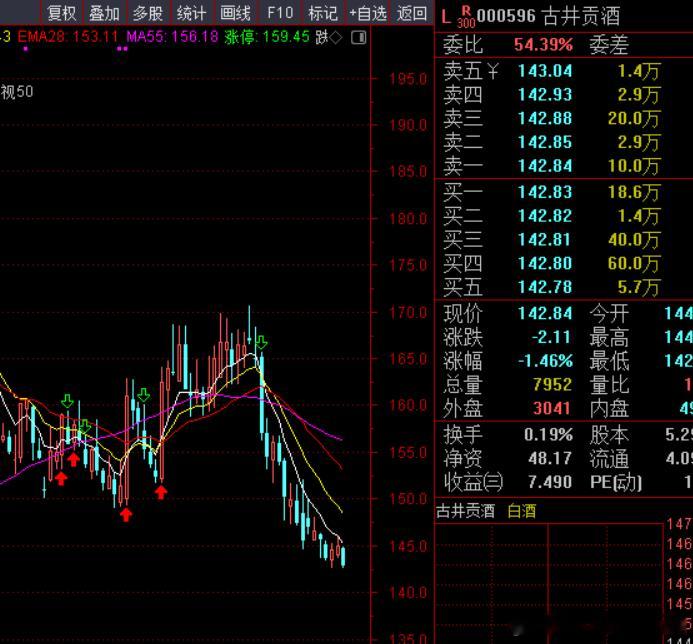The image size is (693, 644).
Task: Open the 白酒 sector link
Action: [x=522, y=511]
